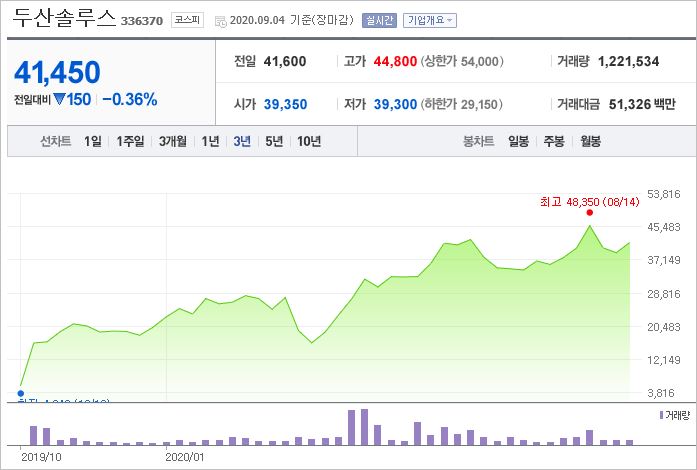The height and width of the screenshot is (470, 697).
Task: Click the 2019/10 x-axis label
Action: point(41,457)
